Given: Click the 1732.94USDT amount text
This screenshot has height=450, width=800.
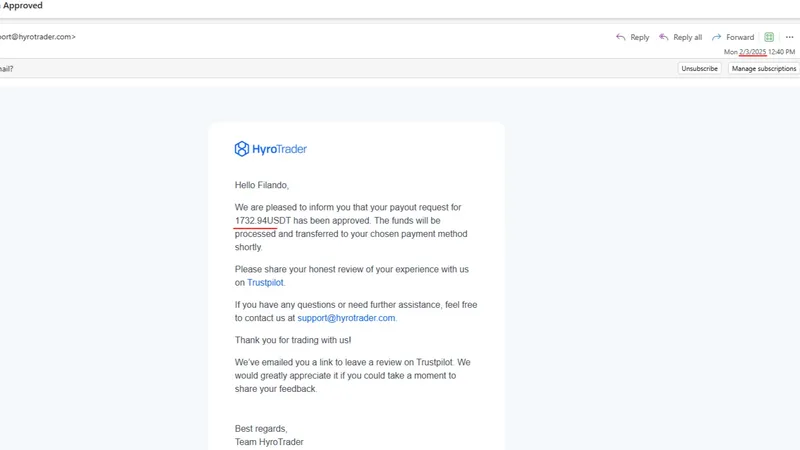Looking at the screenshot, I should click(263, 220).
